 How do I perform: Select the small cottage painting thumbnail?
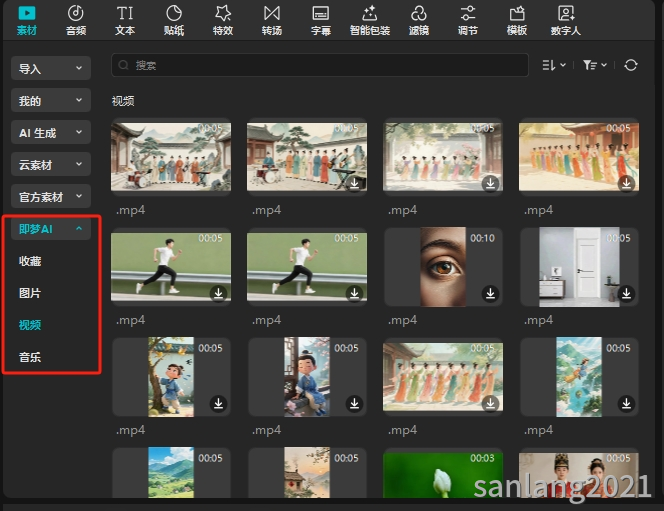(x=307, y=472)
